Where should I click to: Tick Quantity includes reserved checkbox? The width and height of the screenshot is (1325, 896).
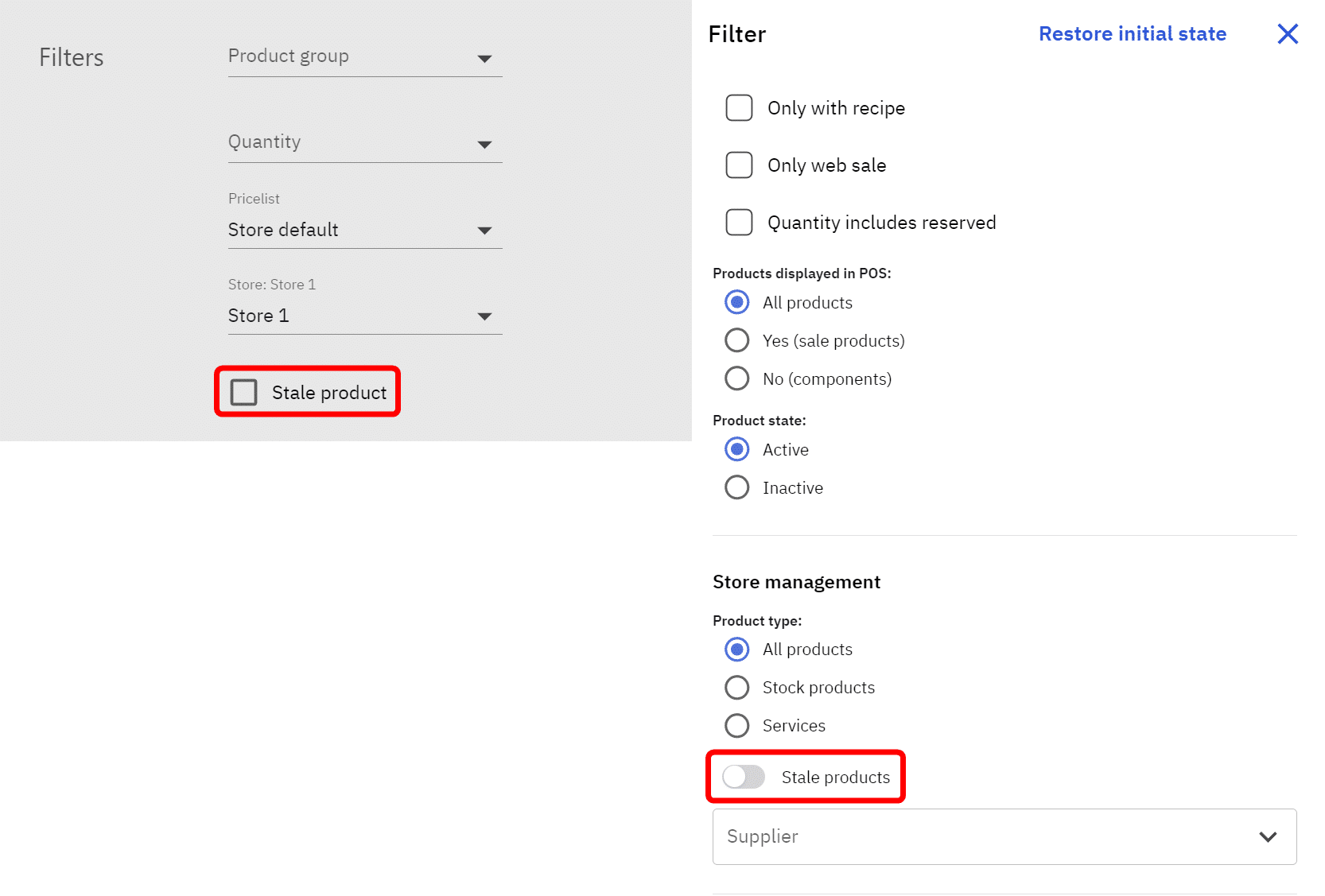(739, 223)
